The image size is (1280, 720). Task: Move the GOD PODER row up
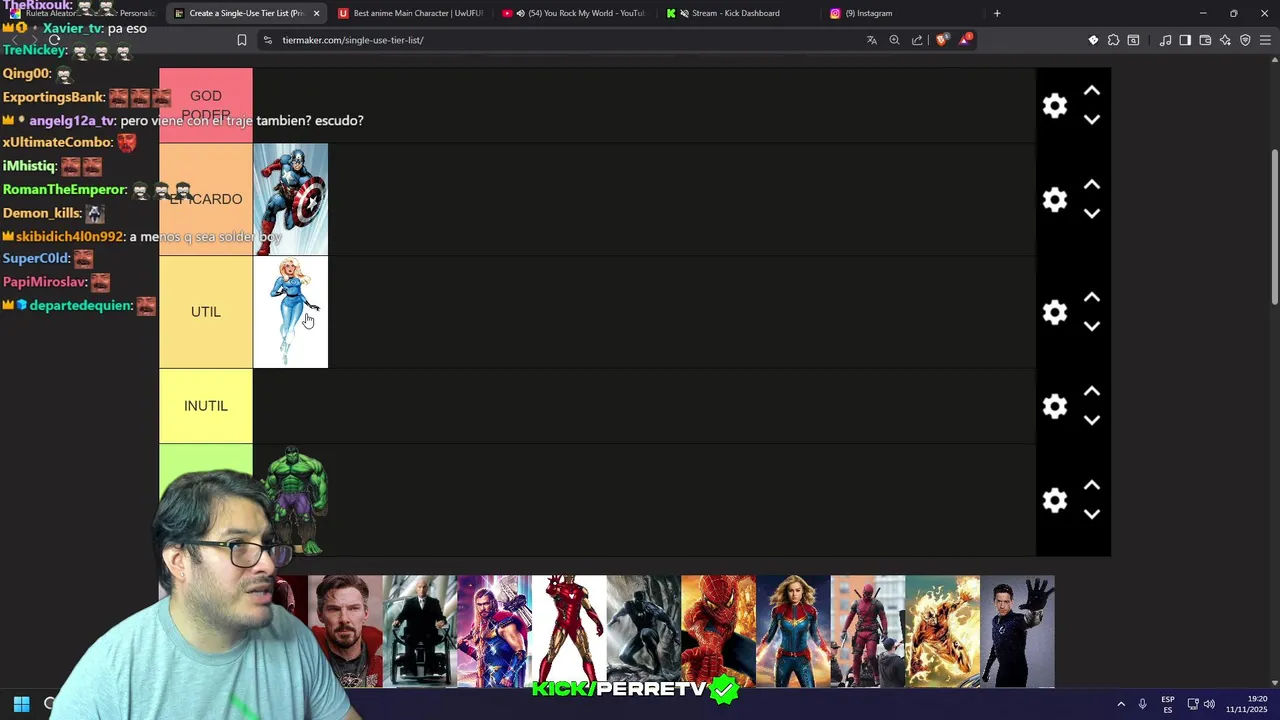pyautogui.click(x=1092, y=91)
